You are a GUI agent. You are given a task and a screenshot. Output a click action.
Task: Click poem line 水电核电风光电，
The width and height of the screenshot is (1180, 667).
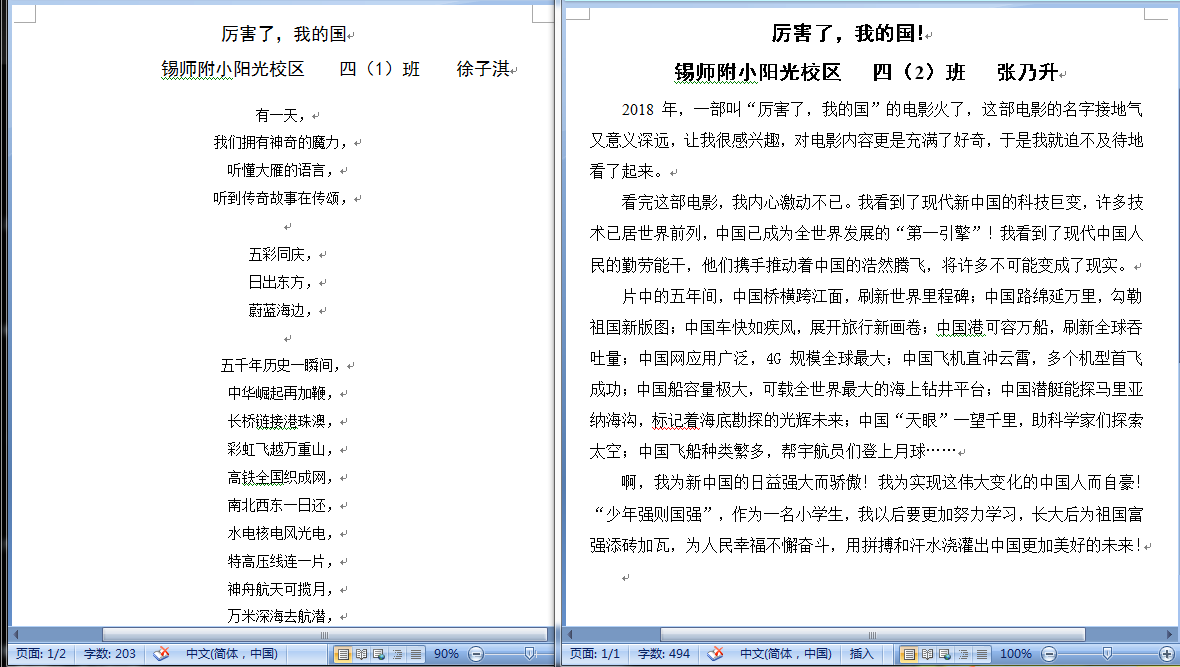coord(282,533)
